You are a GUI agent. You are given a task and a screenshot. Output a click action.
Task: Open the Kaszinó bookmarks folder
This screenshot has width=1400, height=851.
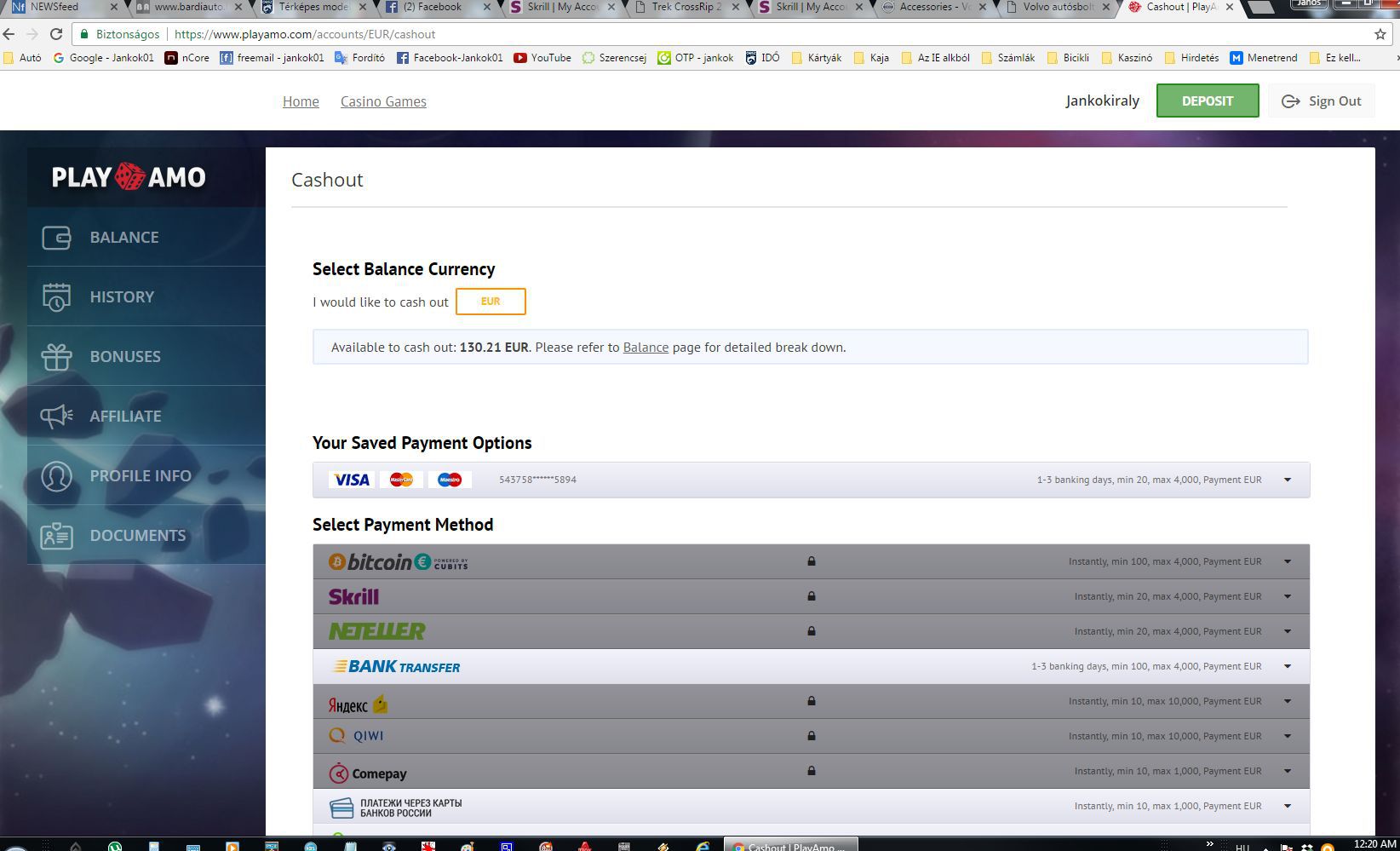[1127, 58]
